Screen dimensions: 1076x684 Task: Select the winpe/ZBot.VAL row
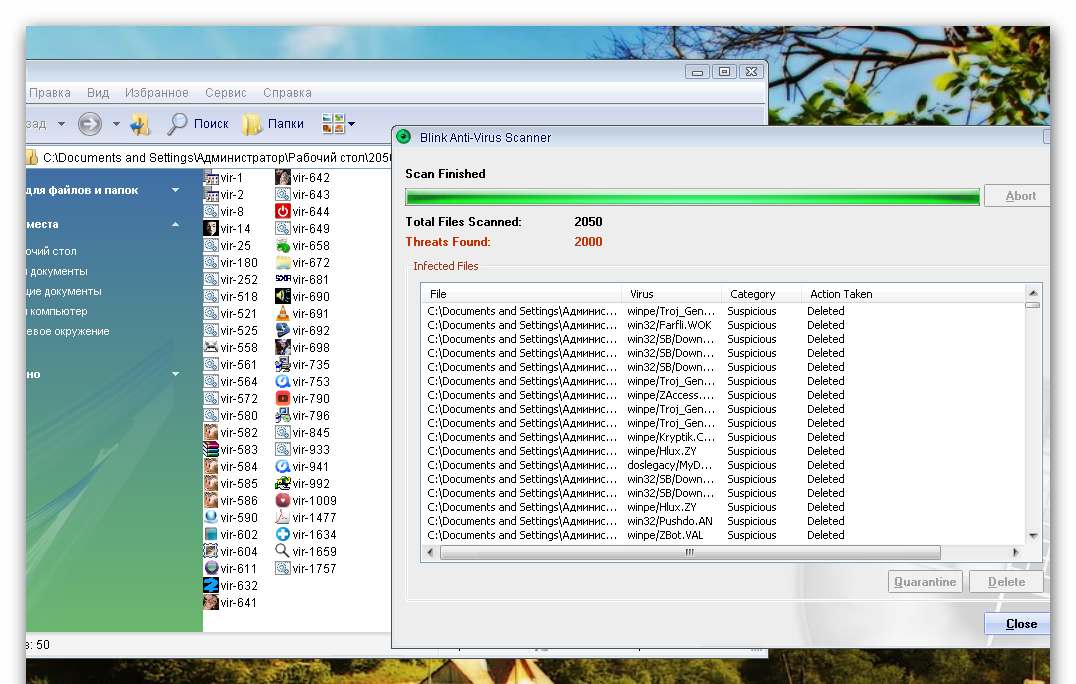[723, 535]
